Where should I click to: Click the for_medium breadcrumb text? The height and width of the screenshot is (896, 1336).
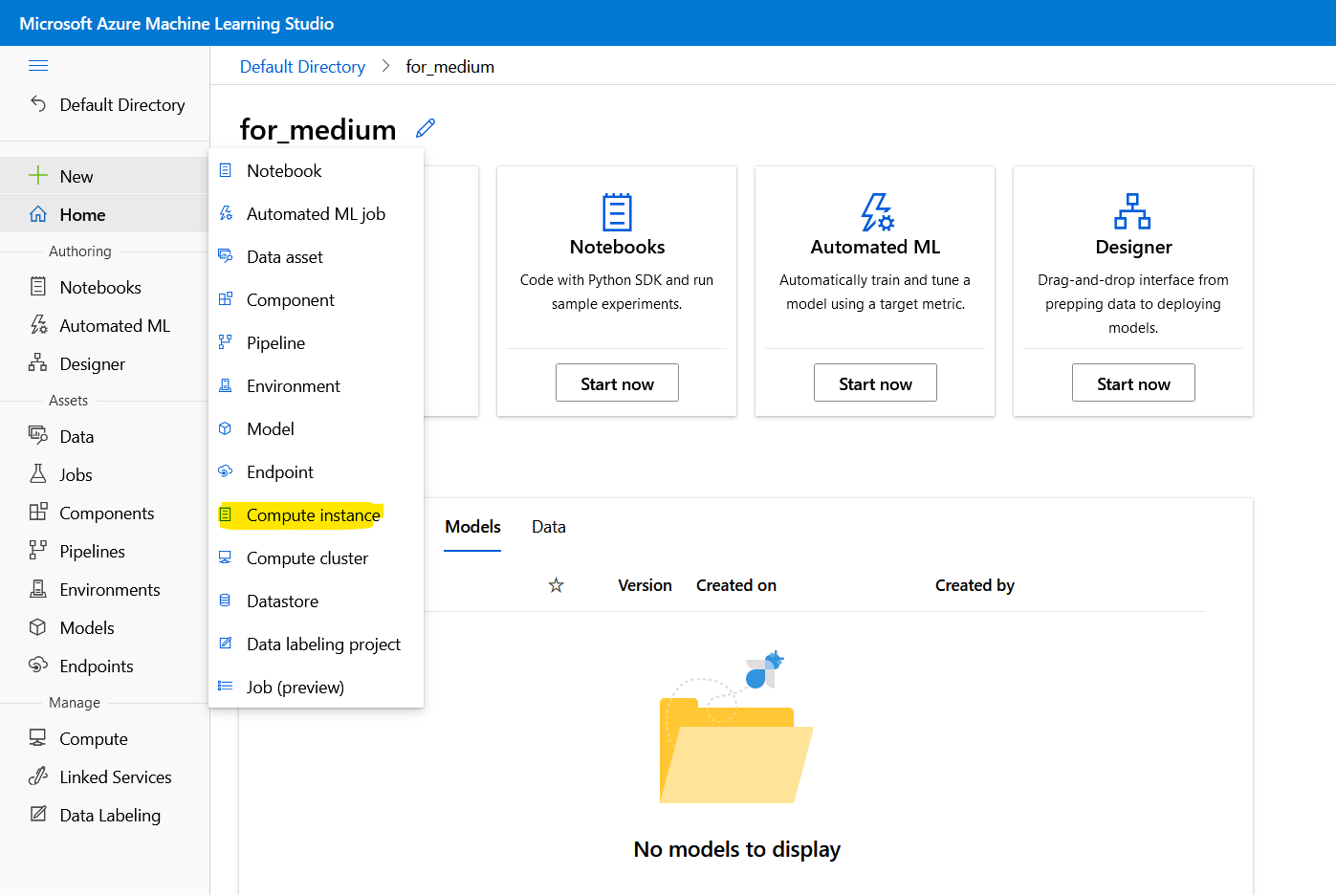449,67
